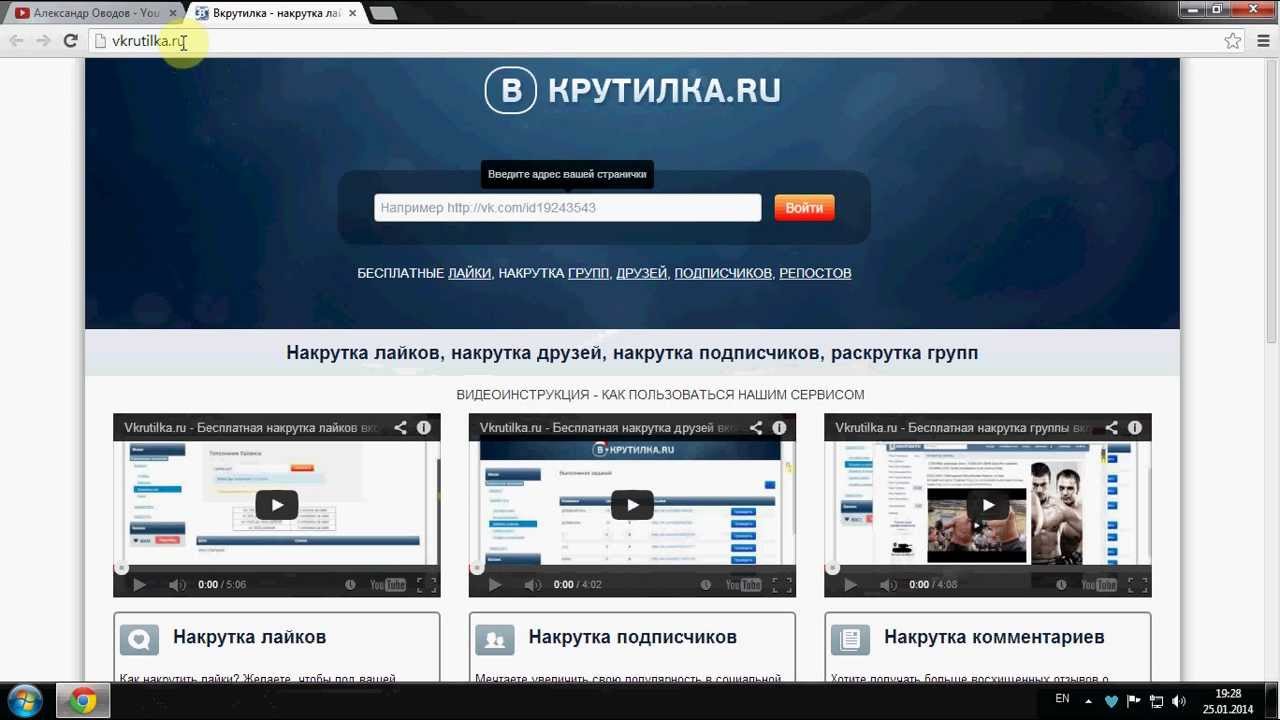Share the накрутка лайков video
This screenshot has width=1280, height=720.
click(400, 428)
